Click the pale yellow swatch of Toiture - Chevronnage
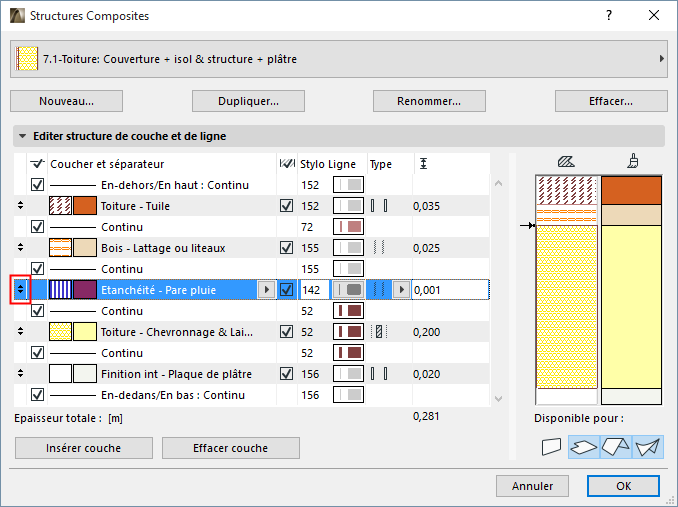 click(x=85, y=332)
